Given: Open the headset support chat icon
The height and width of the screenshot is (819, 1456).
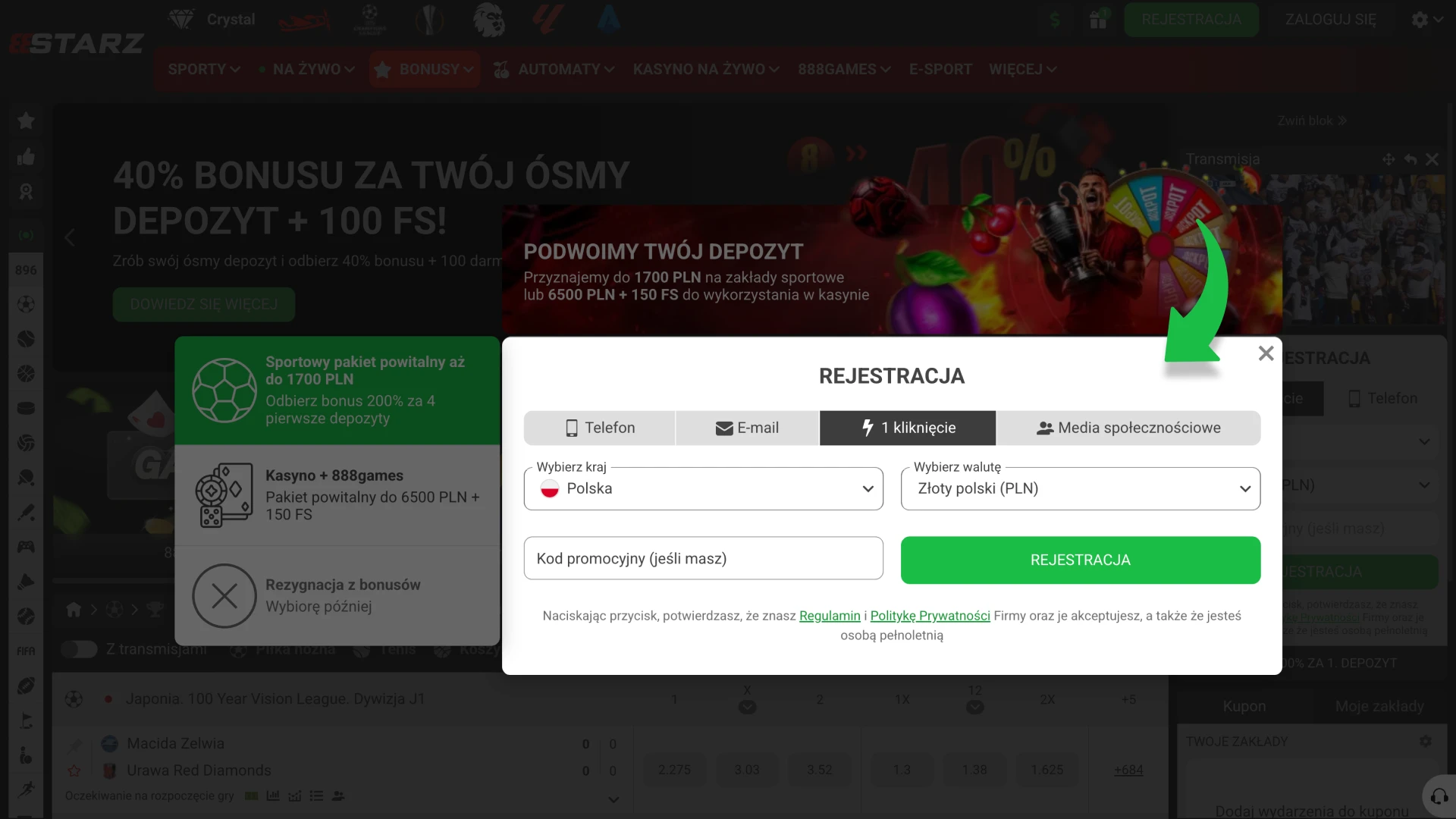Looking at the screenshot, I should pyautogui.click(x=1439, y=796).
